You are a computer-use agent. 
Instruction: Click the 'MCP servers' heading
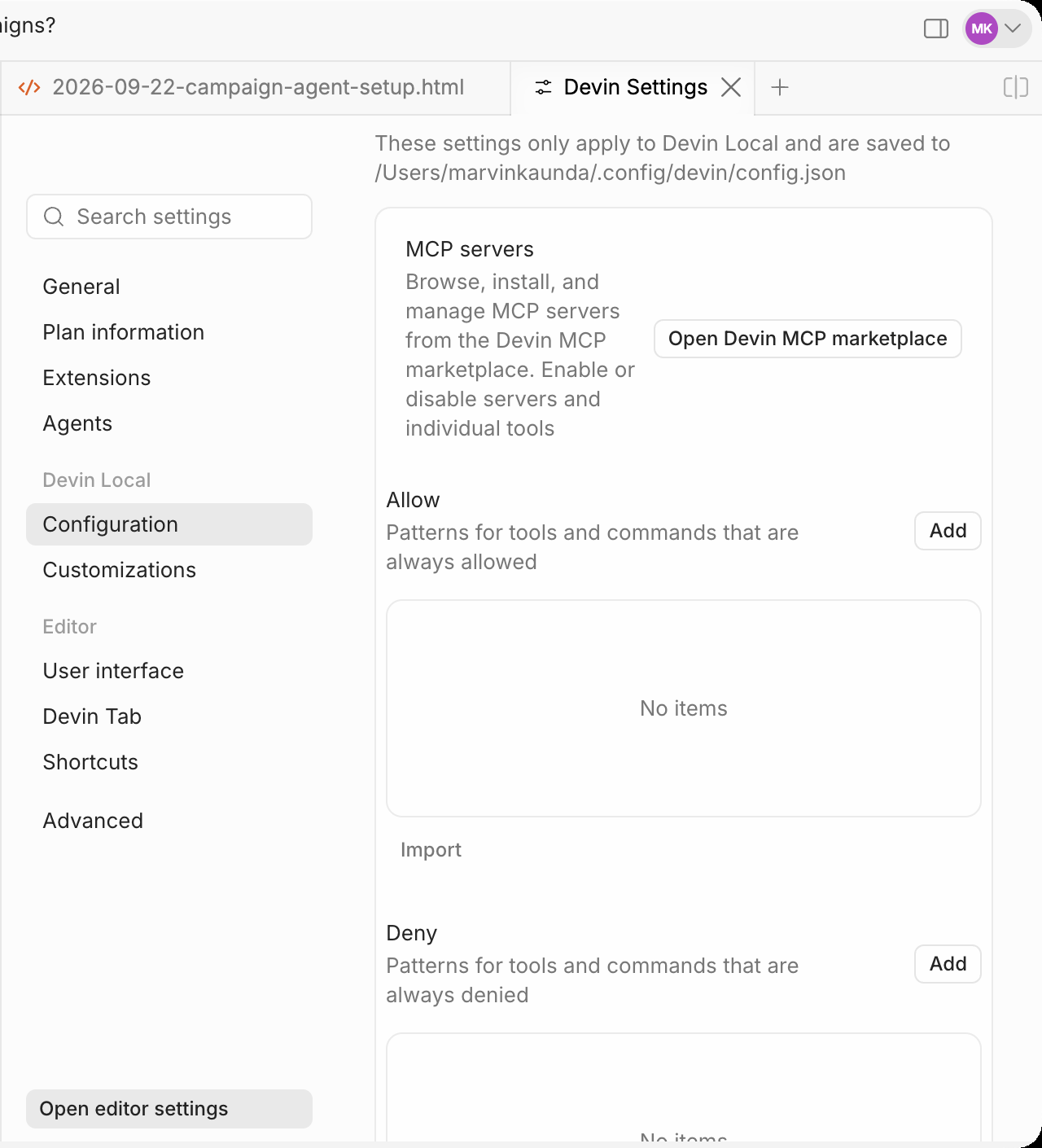pos(470,249)
